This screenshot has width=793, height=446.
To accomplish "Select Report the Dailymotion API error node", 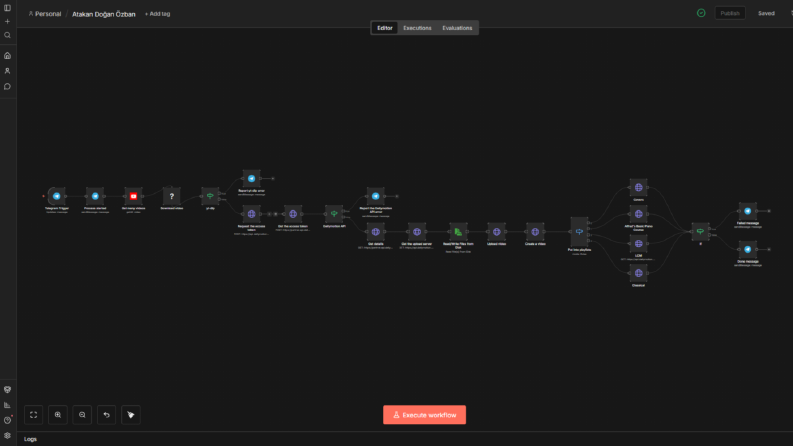I will pos(376,196).
